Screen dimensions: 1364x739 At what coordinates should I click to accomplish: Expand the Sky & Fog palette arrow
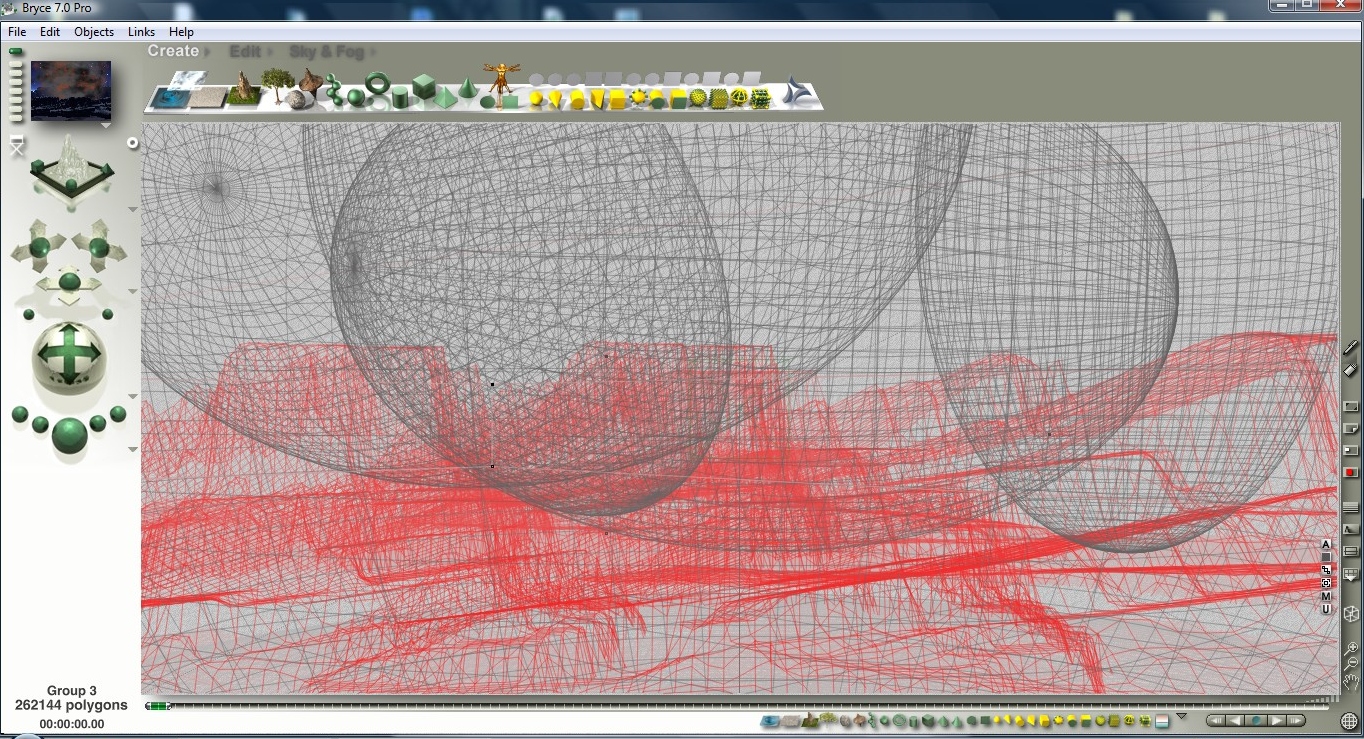click(x=374, y=52)
